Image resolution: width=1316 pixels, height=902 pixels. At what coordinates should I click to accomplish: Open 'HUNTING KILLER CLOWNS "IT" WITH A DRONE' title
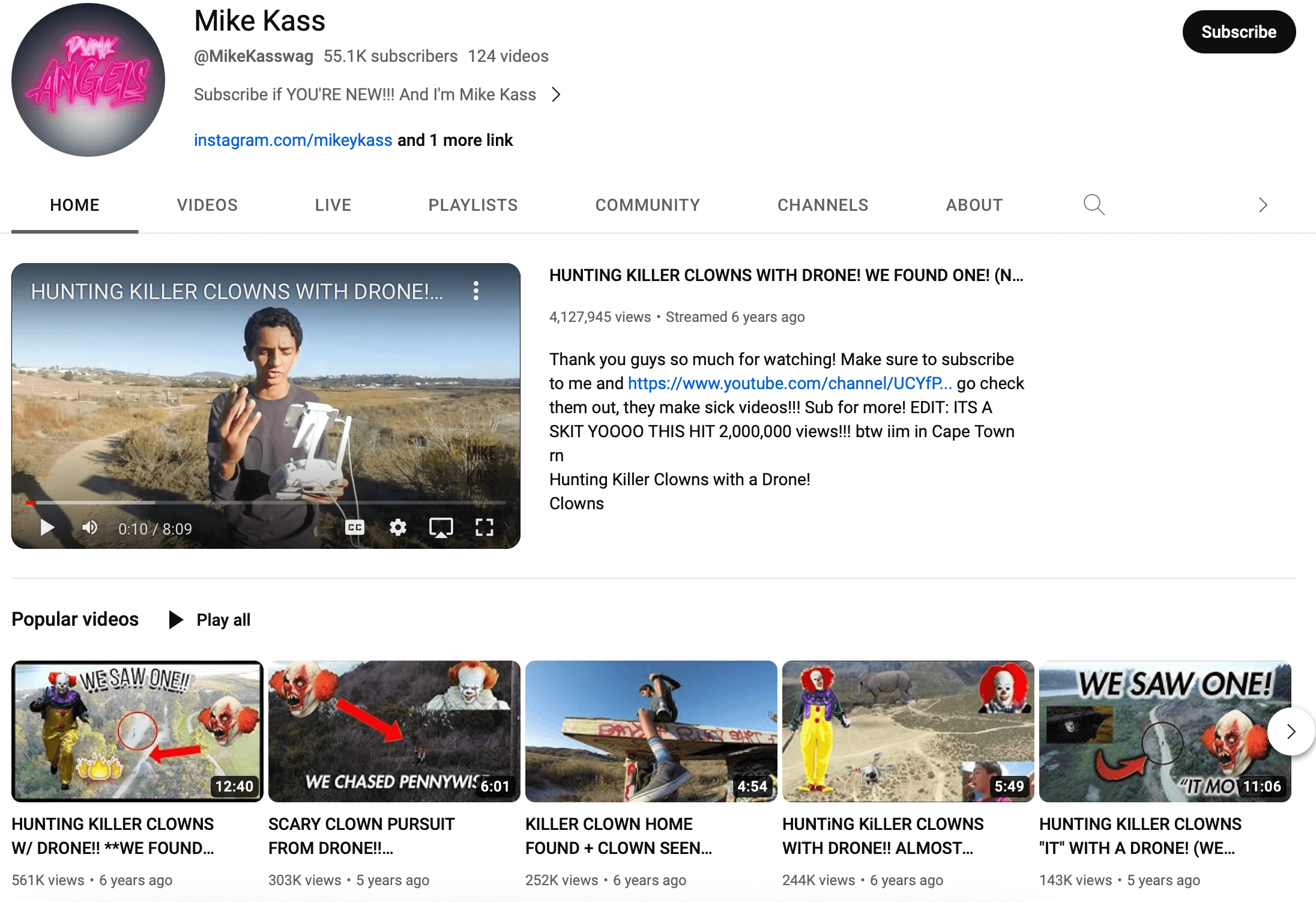pyautogui.click(x=1141, y=836)
